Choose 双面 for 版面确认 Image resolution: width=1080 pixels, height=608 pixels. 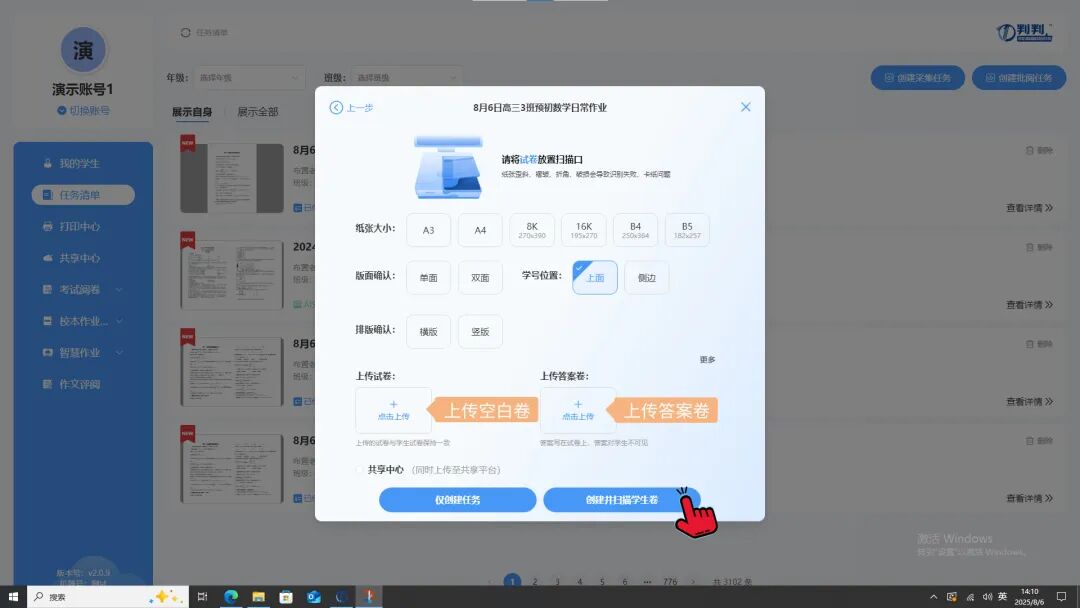pyautogui.click(x=480, y=278)
